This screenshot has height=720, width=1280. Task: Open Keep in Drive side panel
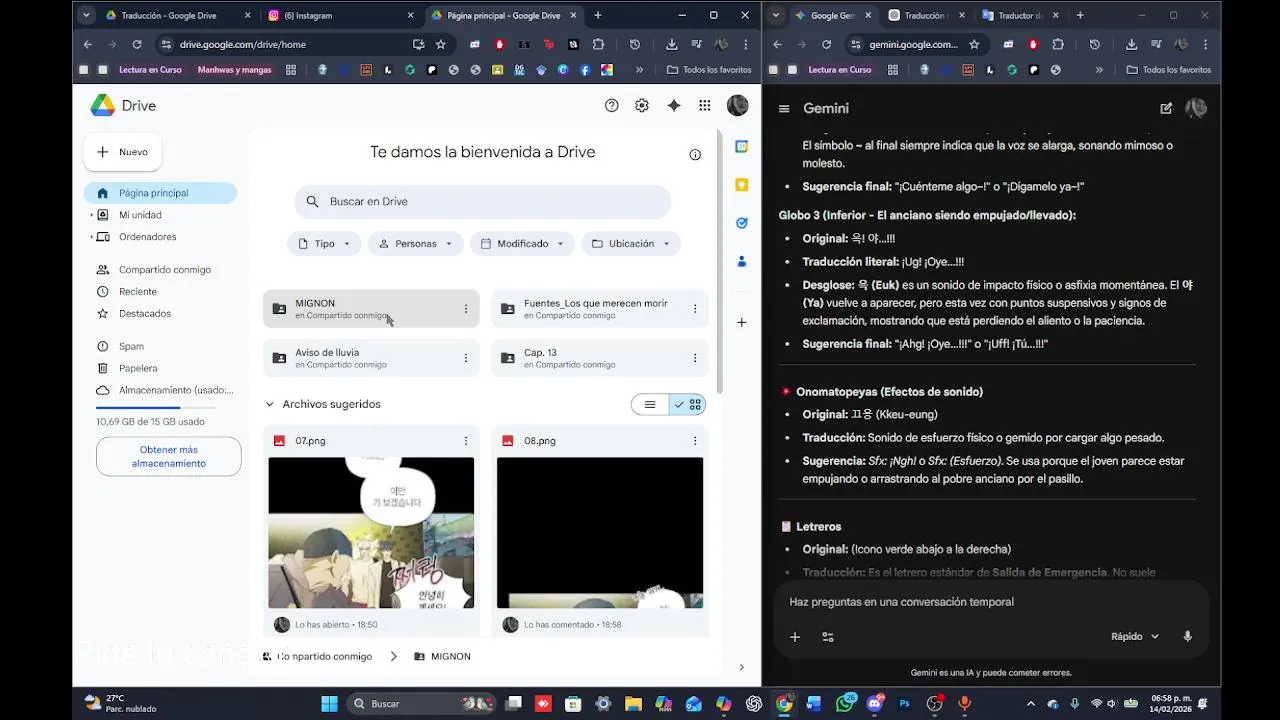(x=742, y=185)
